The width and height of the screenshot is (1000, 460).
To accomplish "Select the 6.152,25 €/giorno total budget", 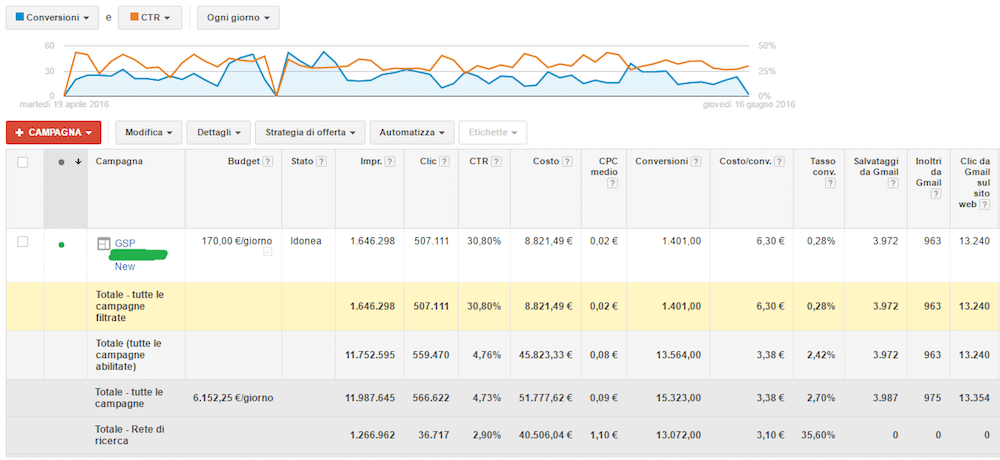I will [233, 397].
